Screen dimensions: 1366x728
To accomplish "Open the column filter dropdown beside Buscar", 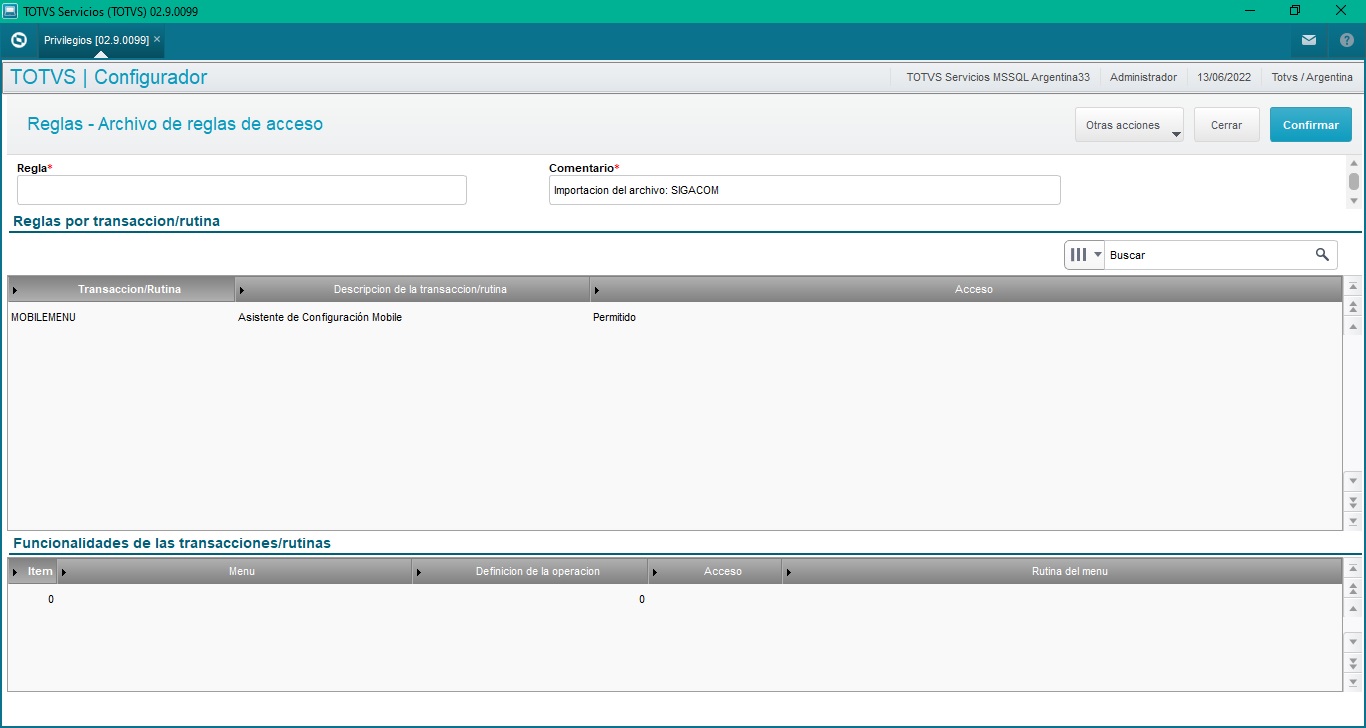I will (1085, 255).
